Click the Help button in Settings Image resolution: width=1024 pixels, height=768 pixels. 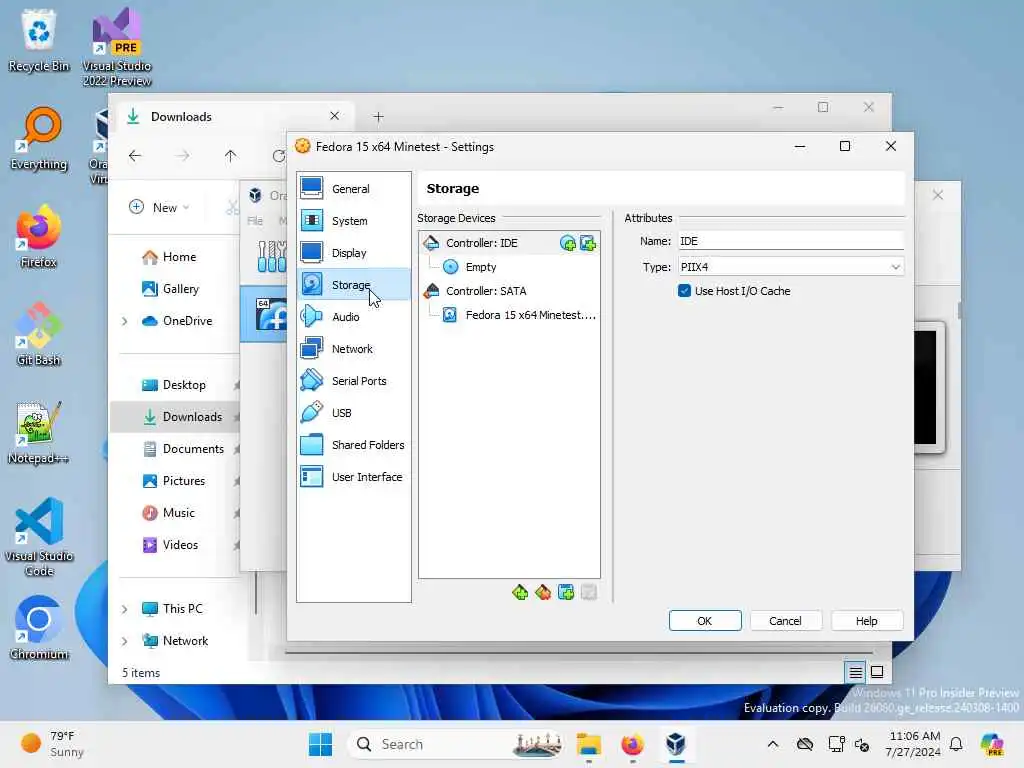[867, 621]
